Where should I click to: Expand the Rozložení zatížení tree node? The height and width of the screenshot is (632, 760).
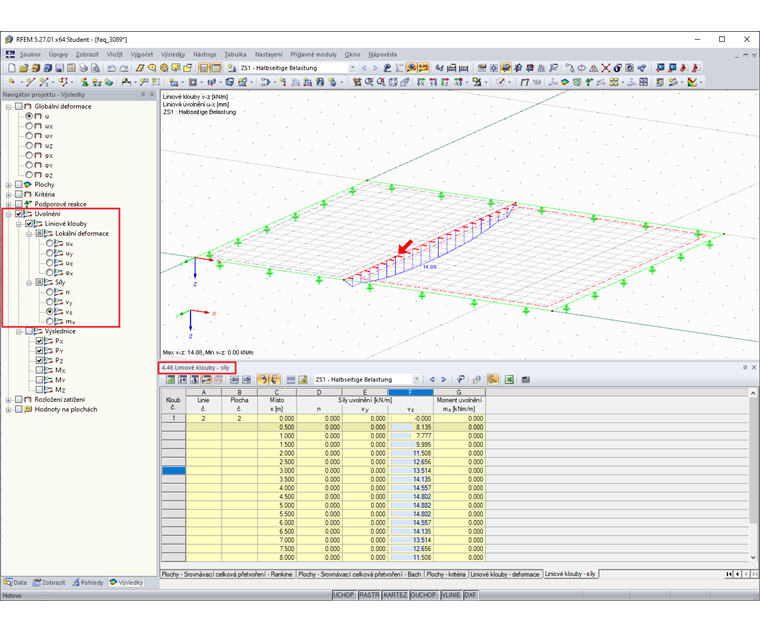[x=8, y=400]
